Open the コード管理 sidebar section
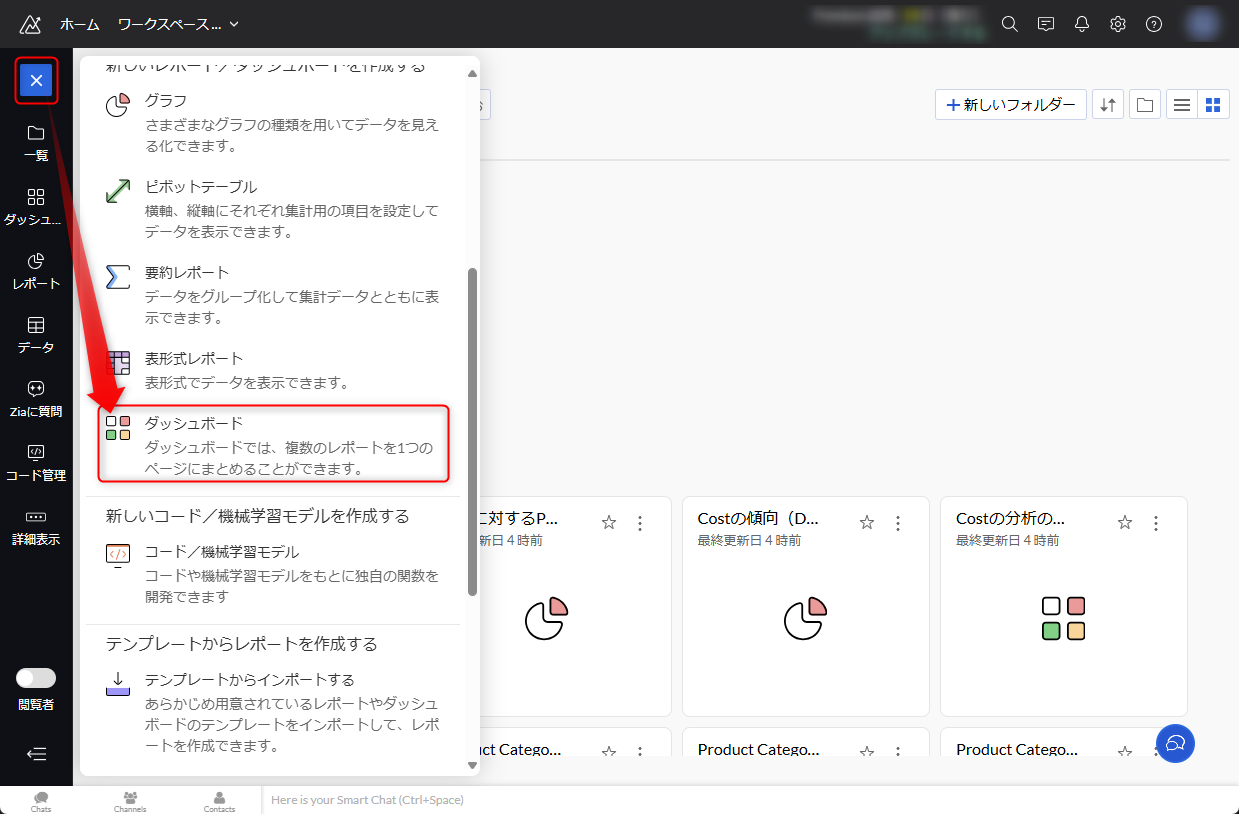This screenshot has height=814, width=1239. point(35,461)
